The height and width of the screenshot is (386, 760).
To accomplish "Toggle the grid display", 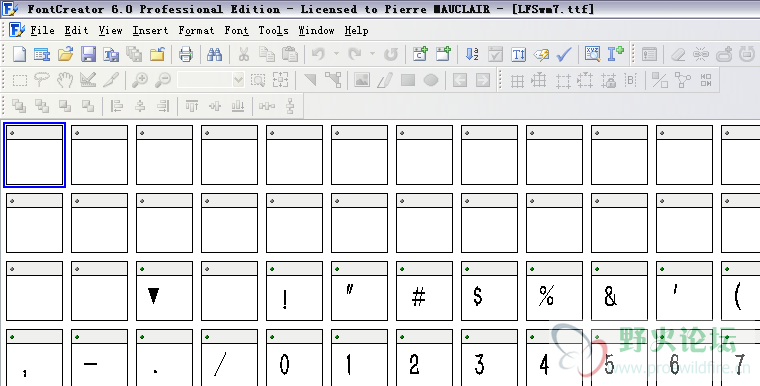I will tap(517, 80).
